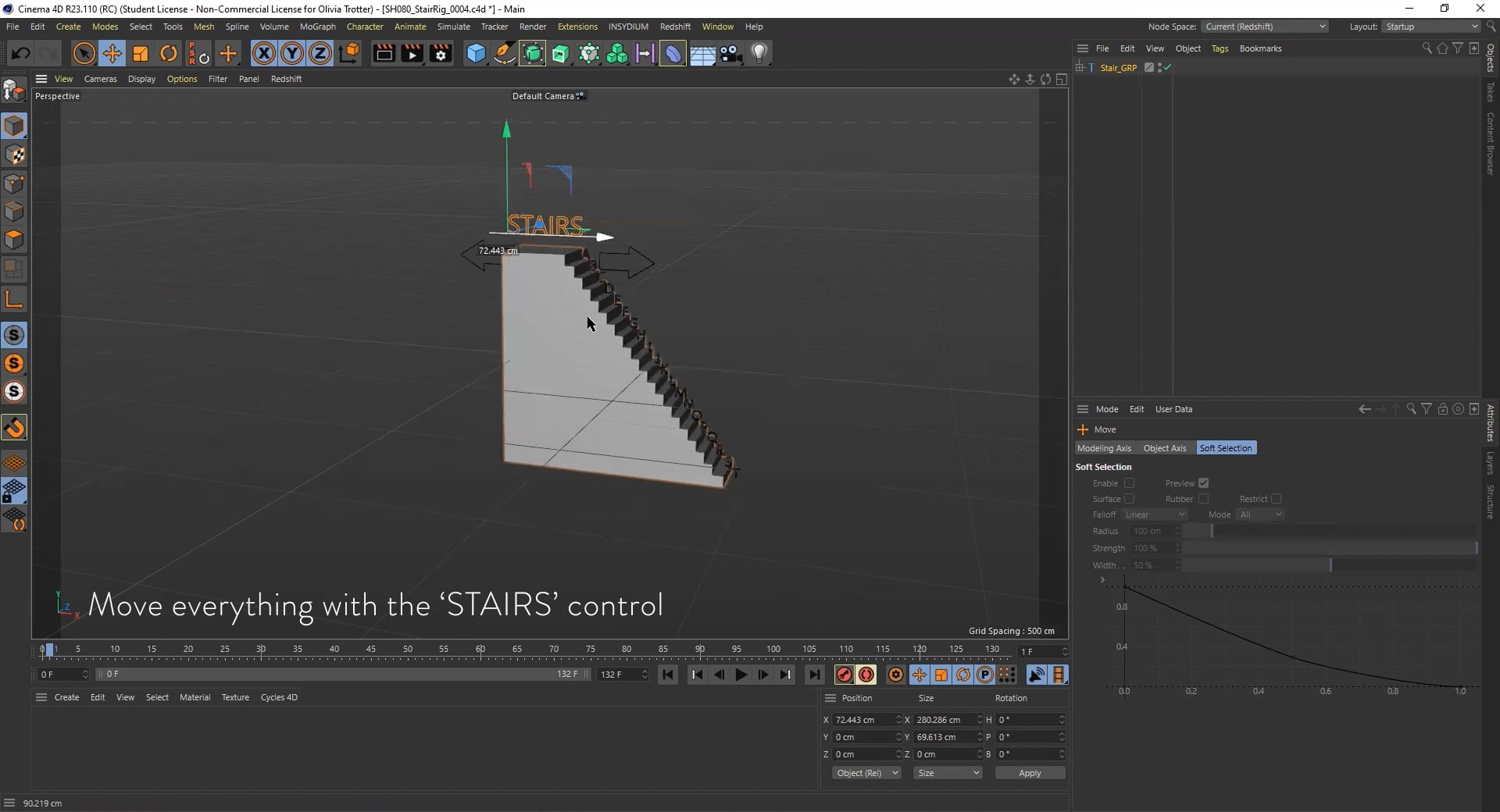Click the Render View icon
This screenshot has height=812, width=1500.
[x=384, y=53]
